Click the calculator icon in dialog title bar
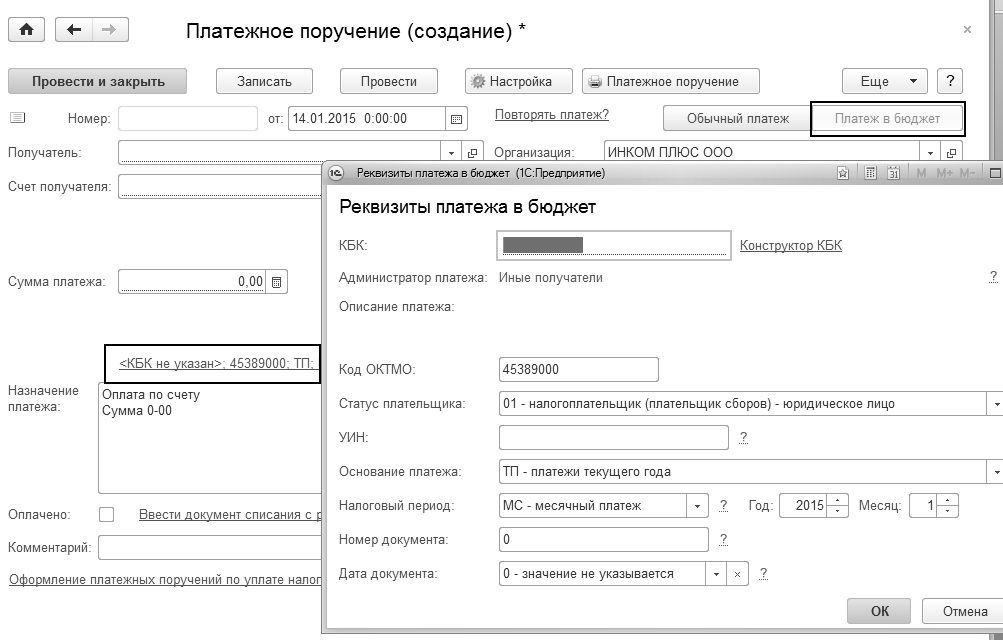The image size is (1003, 640). (870, 173)
